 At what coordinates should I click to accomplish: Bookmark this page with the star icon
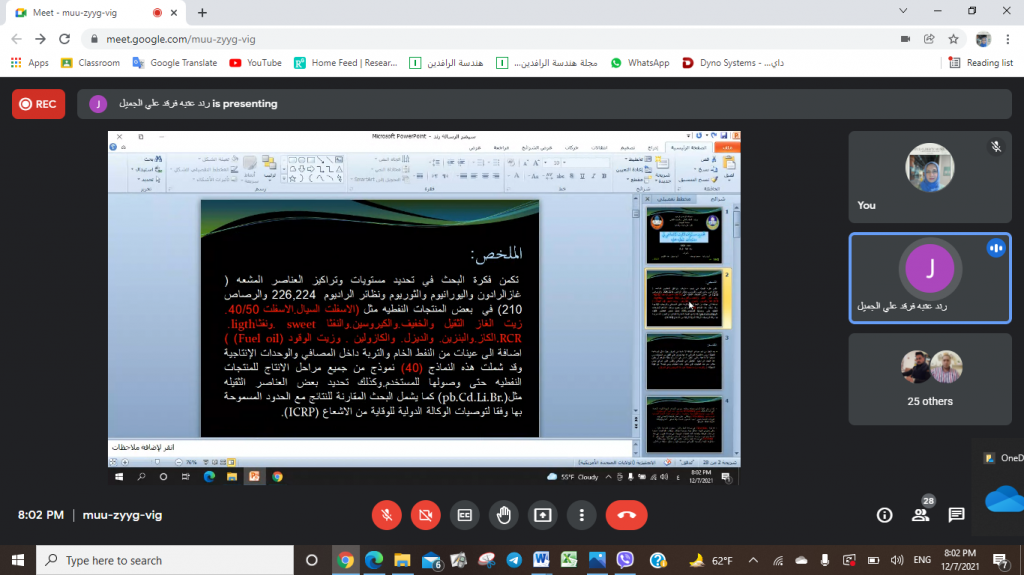954,39
